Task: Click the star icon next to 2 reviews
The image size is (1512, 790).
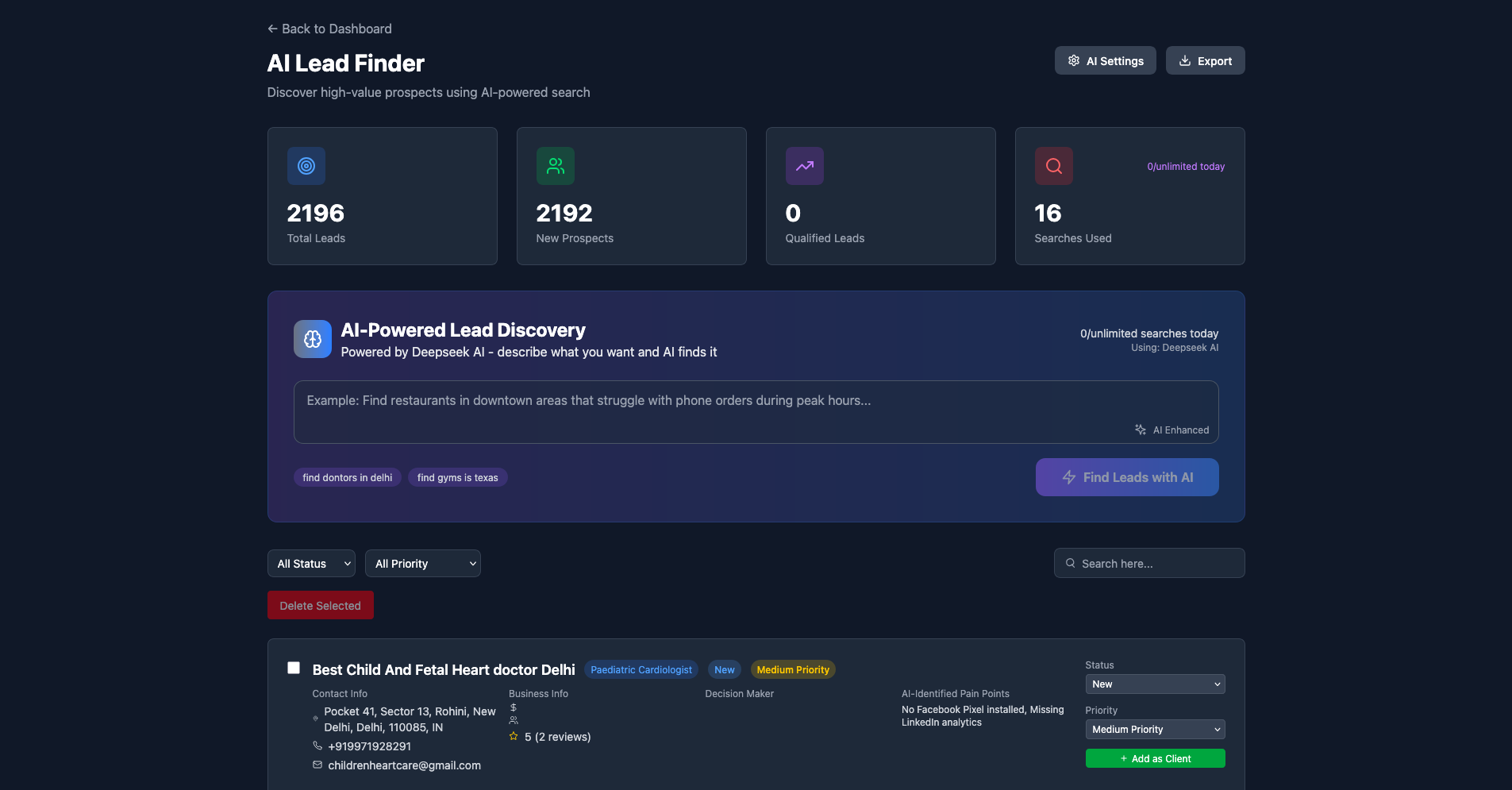Action: pyautogui.click(x=514, y=736)
